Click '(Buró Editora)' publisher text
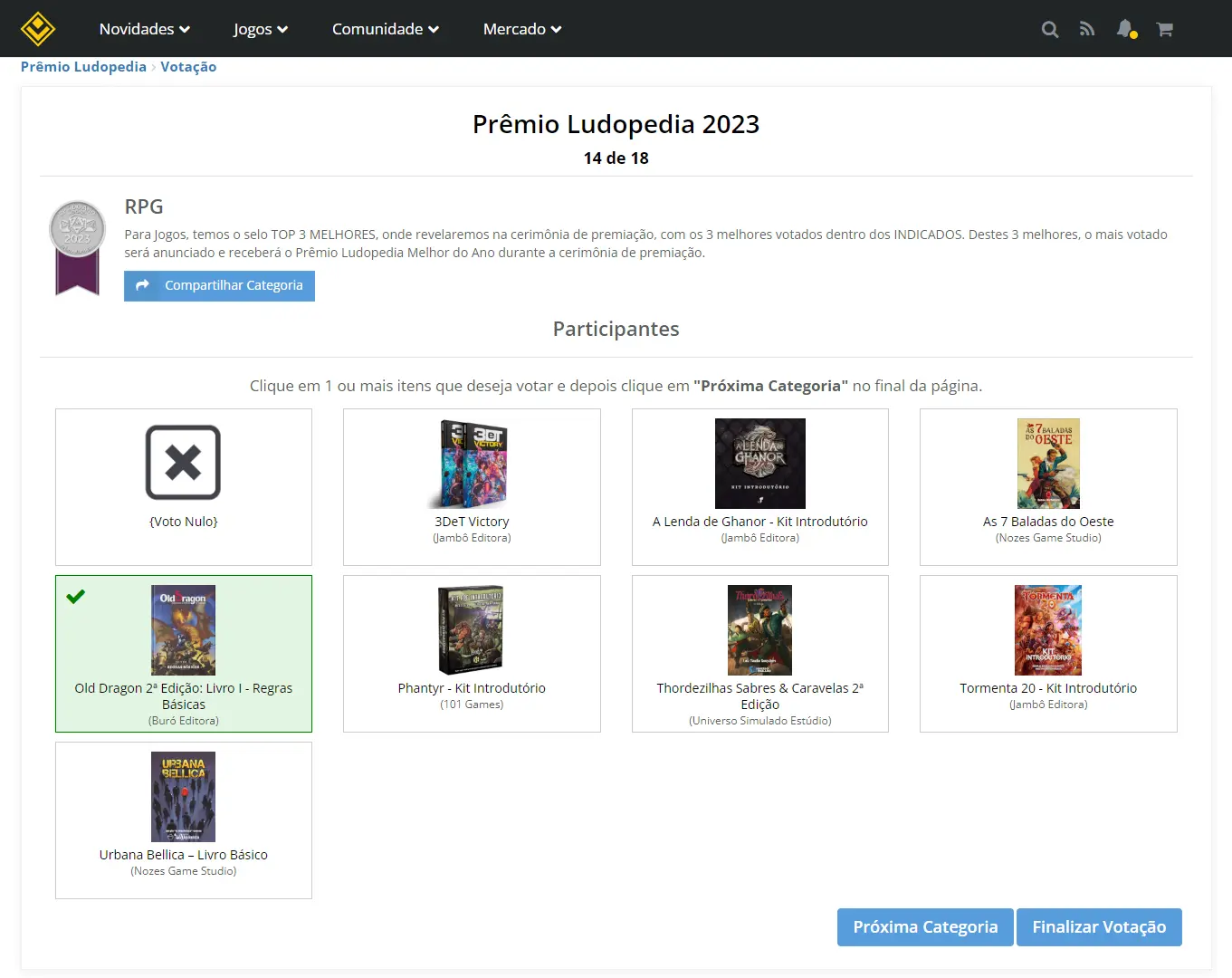 (x=184, y=721)
